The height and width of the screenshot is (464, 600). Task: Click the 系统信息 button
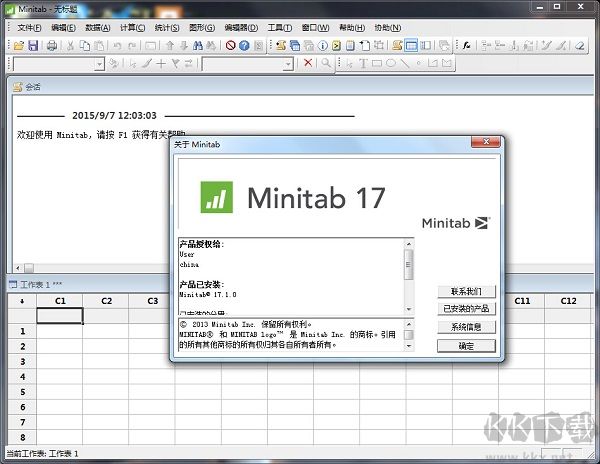point(466,327)
